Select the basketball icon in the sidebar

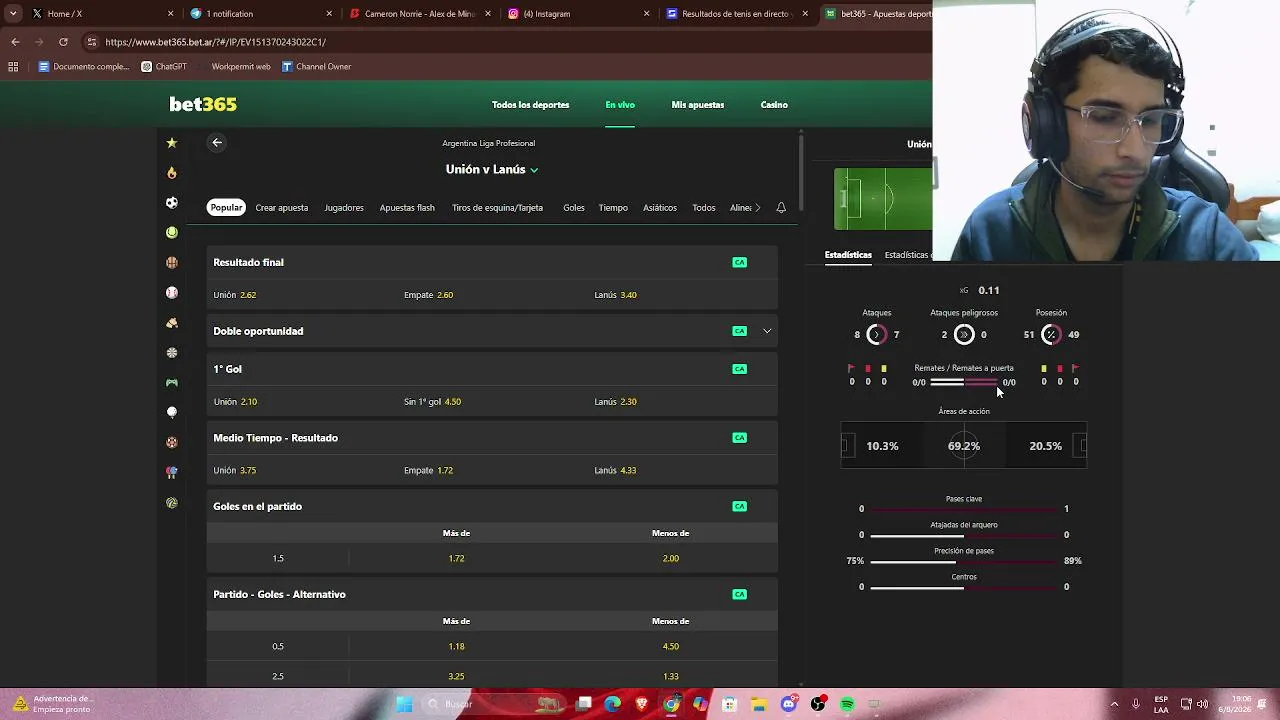pyautogui.click(x=172, y=262)
